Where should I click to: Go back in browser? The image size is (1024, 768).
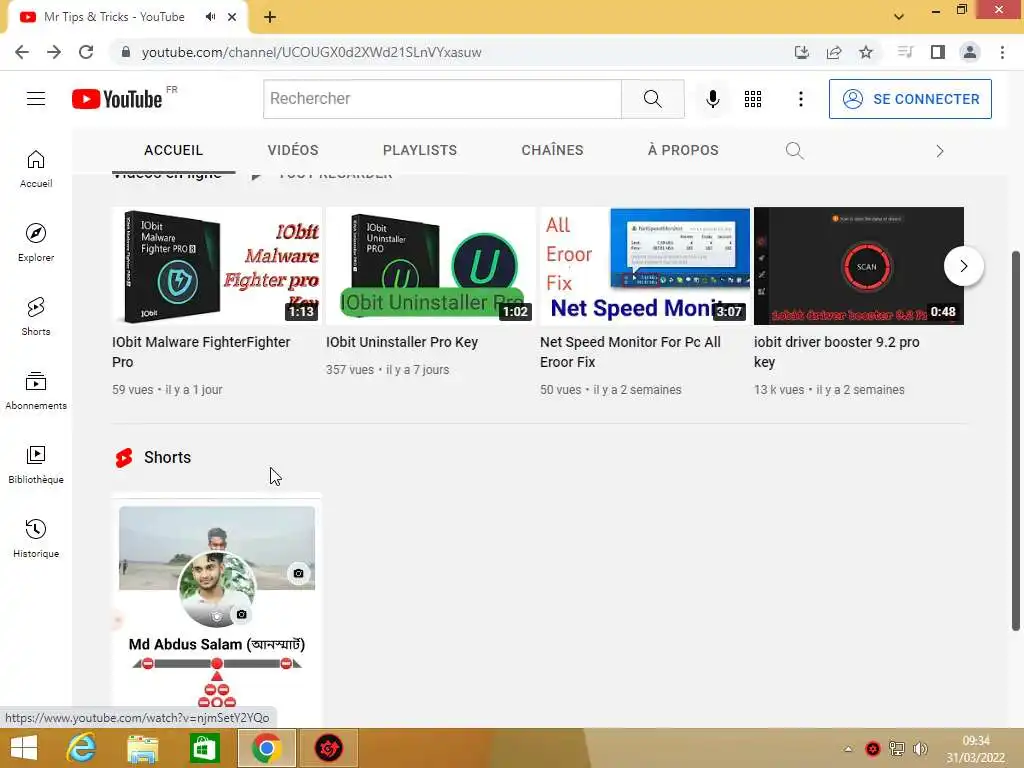pyautogui.click(x=22, y=52)
